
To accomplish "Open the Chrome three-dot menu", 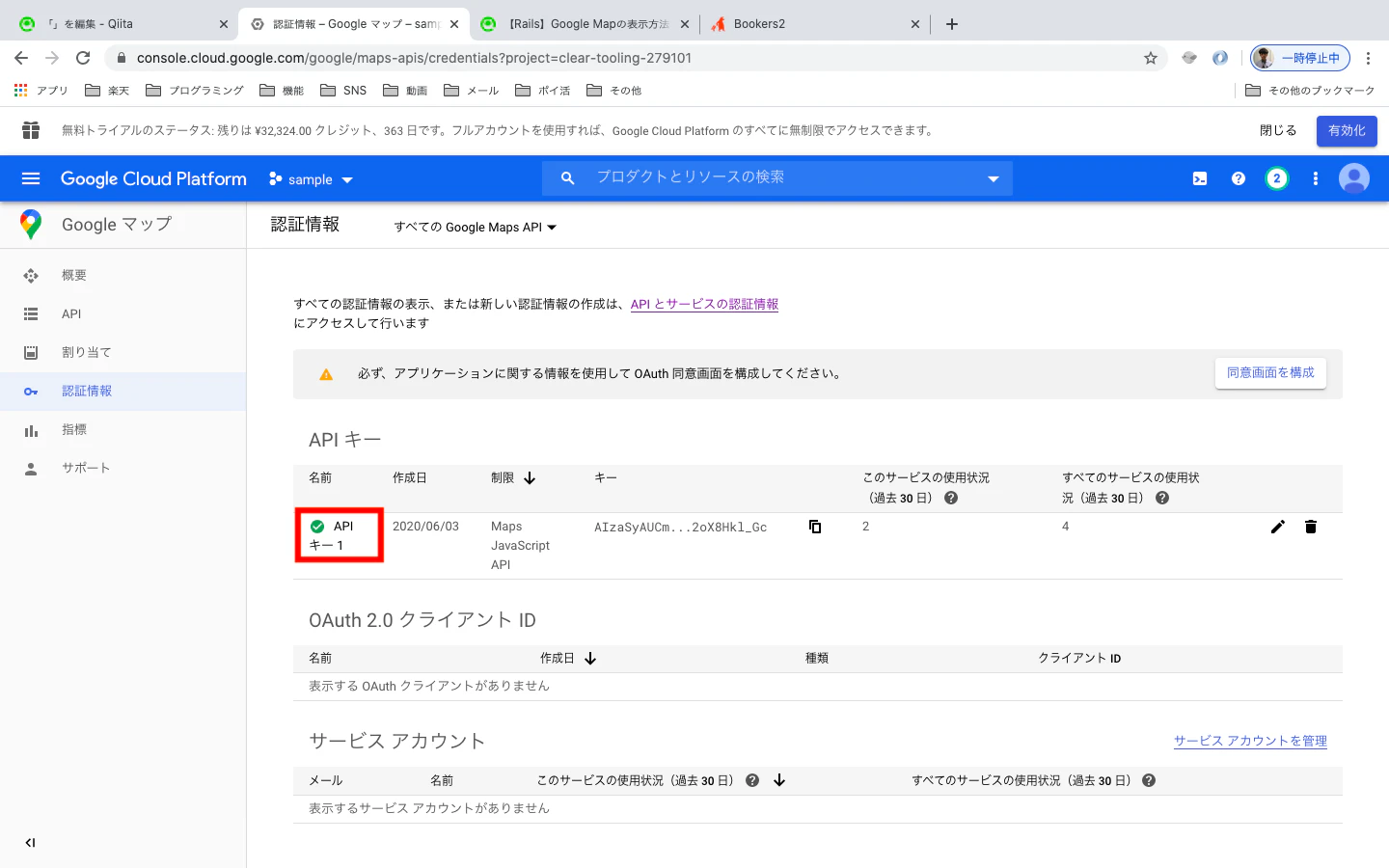I will point(1368,58).
